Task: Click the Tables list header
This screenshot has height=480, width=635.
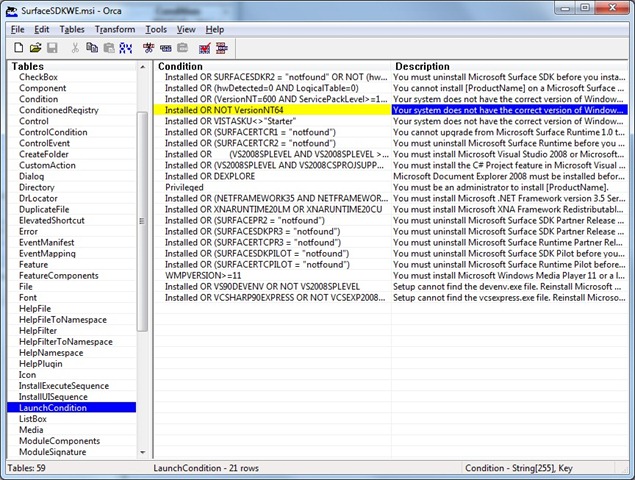Action: point(73,66)
